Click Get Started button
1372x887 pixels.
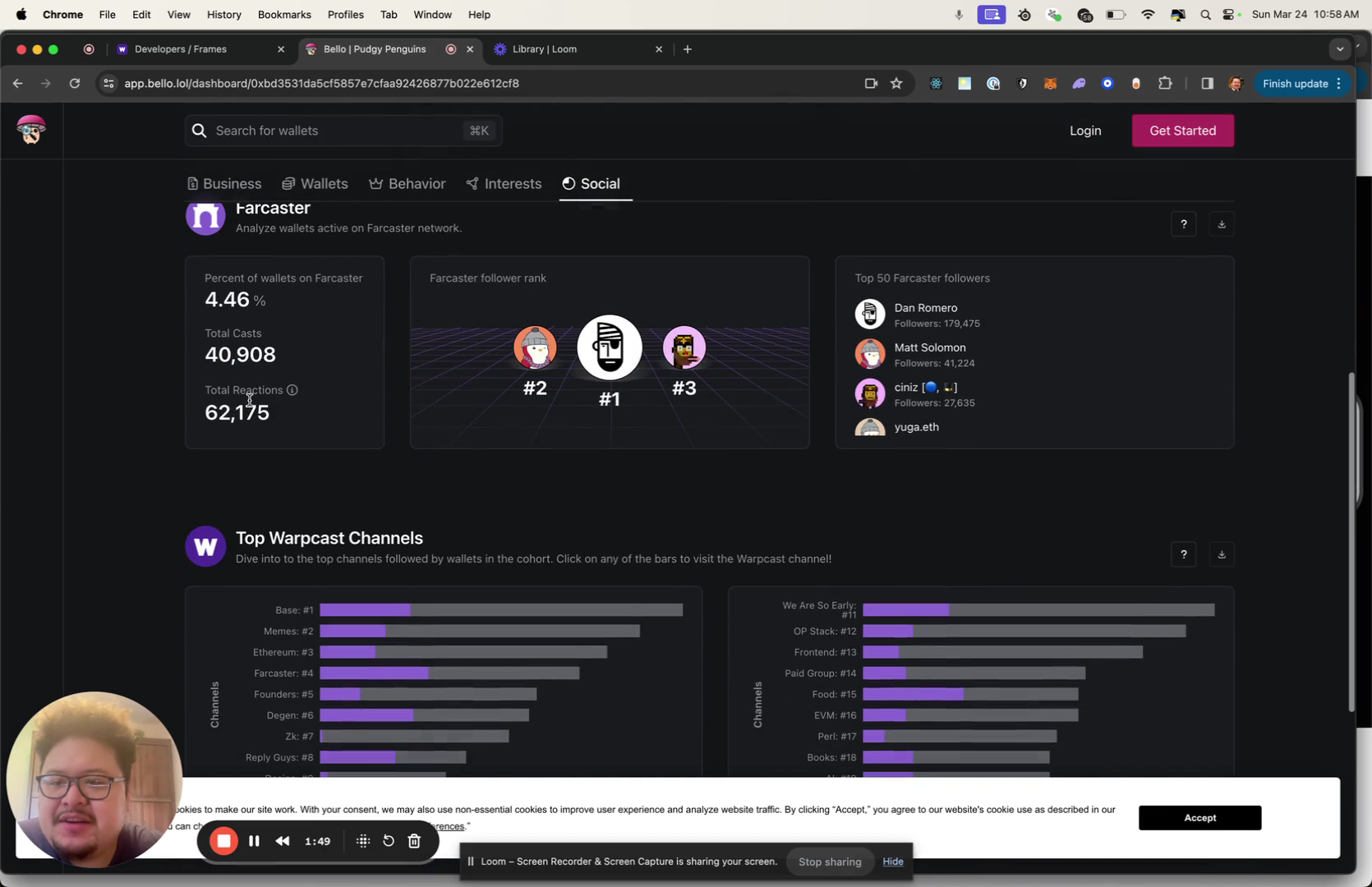click(x=1182, y=131)
